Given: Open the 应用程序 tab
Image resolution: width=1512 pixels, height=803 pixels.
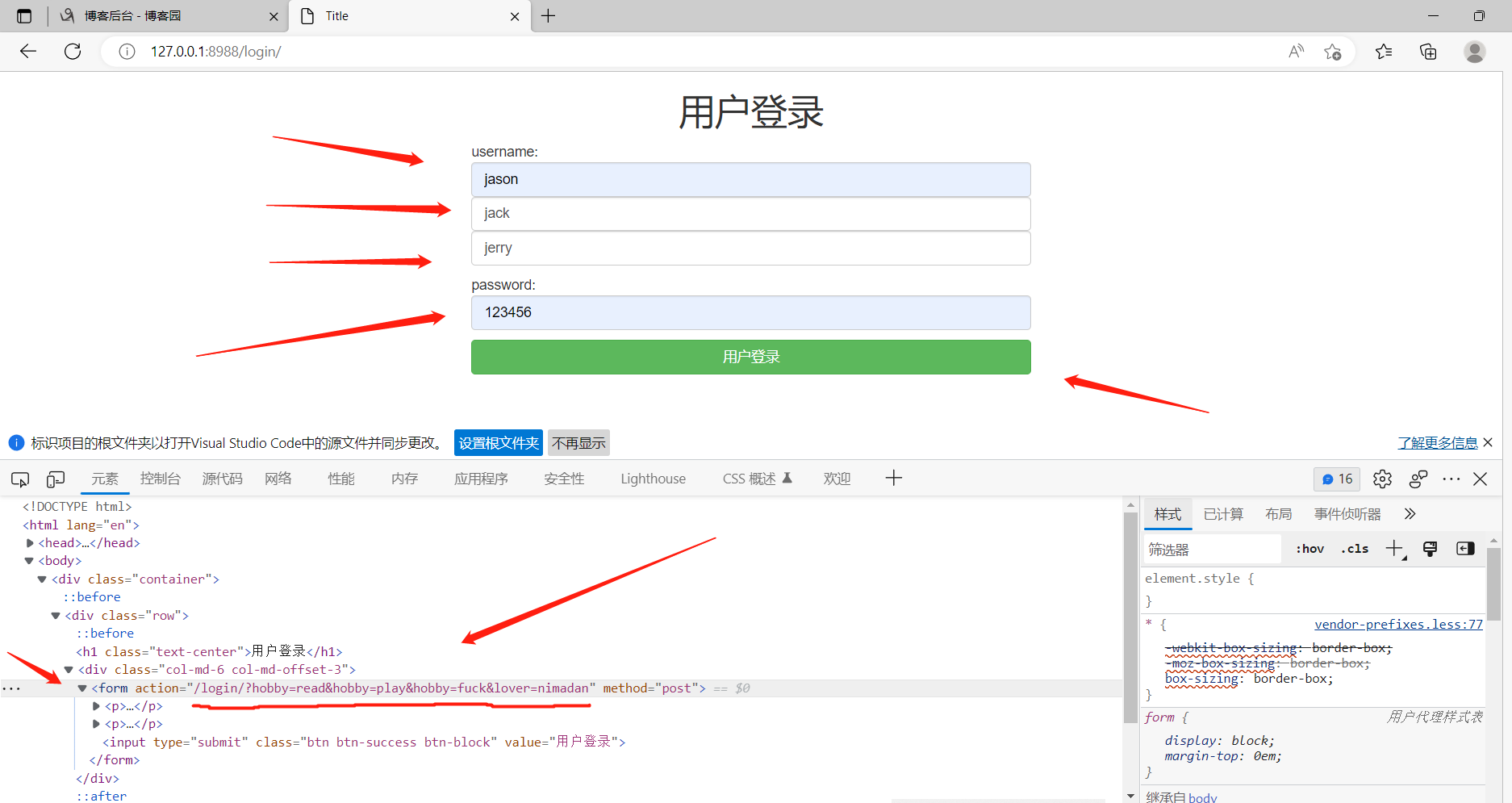Looking at the screenshot, I should point(481,479).
